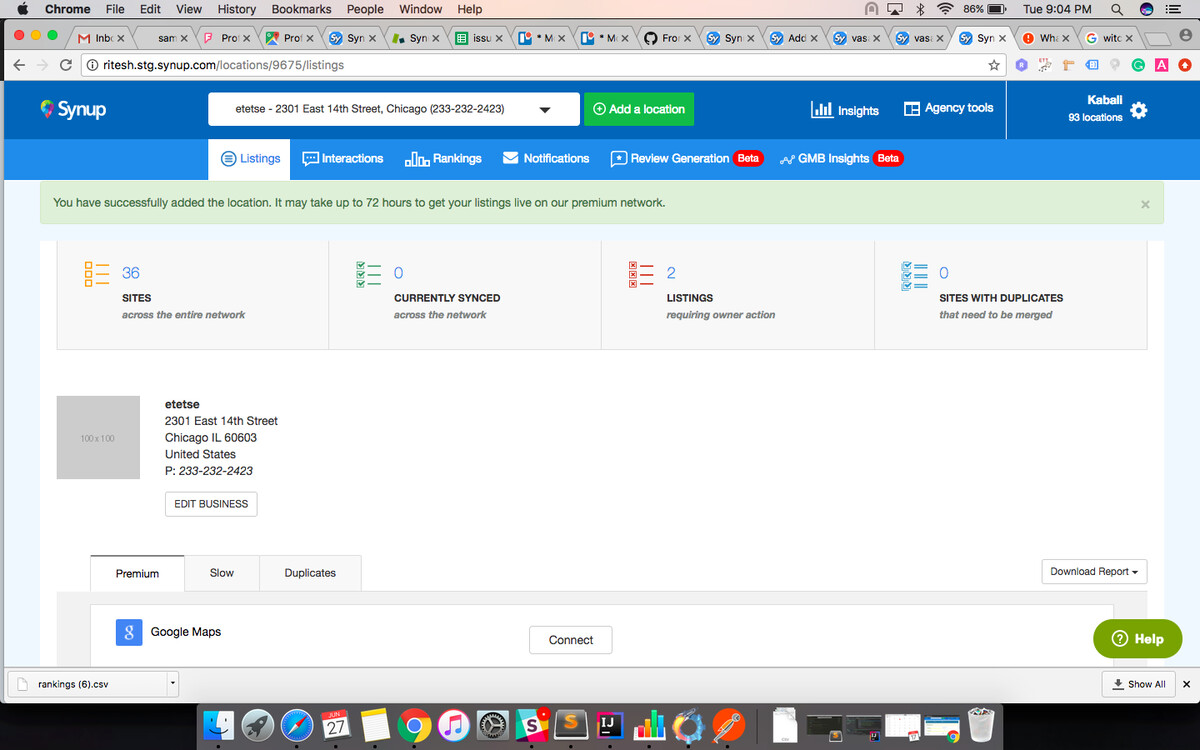Open the Bookmarks menu in the menu bar

[301, 9]
